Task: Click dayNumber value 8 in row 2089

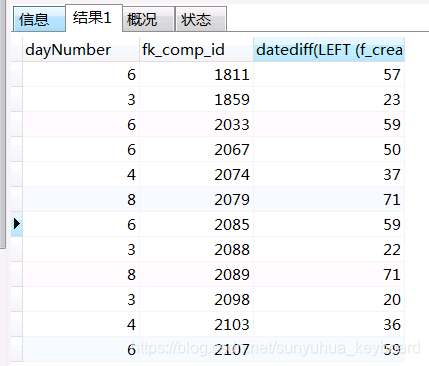Action: [x=81, y=274]
